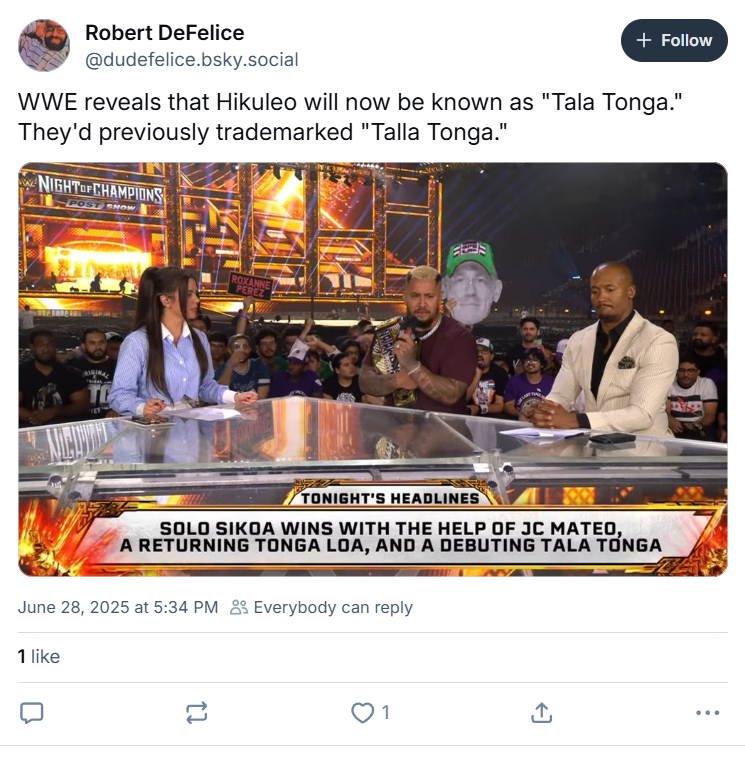Click the Roxanne Perez sign in image

click(250, 286)
